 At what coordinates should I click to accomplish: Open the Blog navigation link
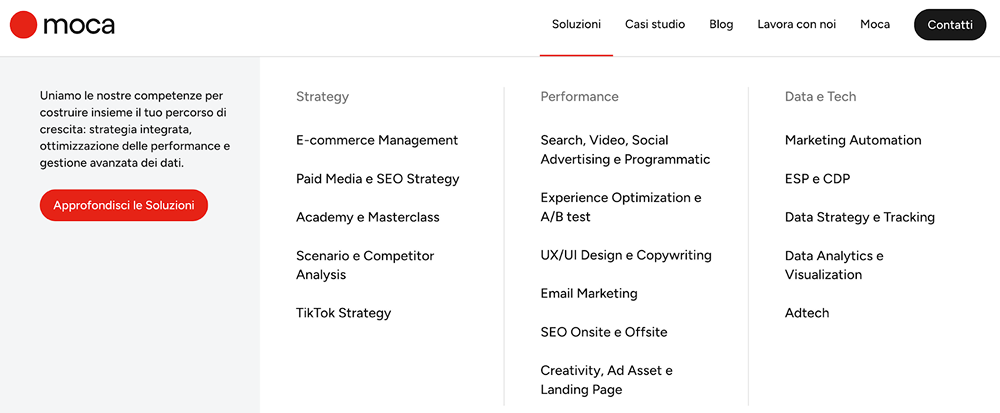pos(721,24)
